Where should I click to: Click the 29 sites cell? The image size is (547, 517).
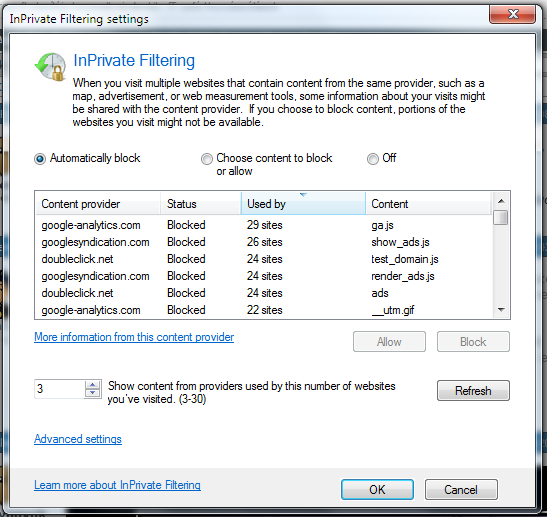click(265, 225)
